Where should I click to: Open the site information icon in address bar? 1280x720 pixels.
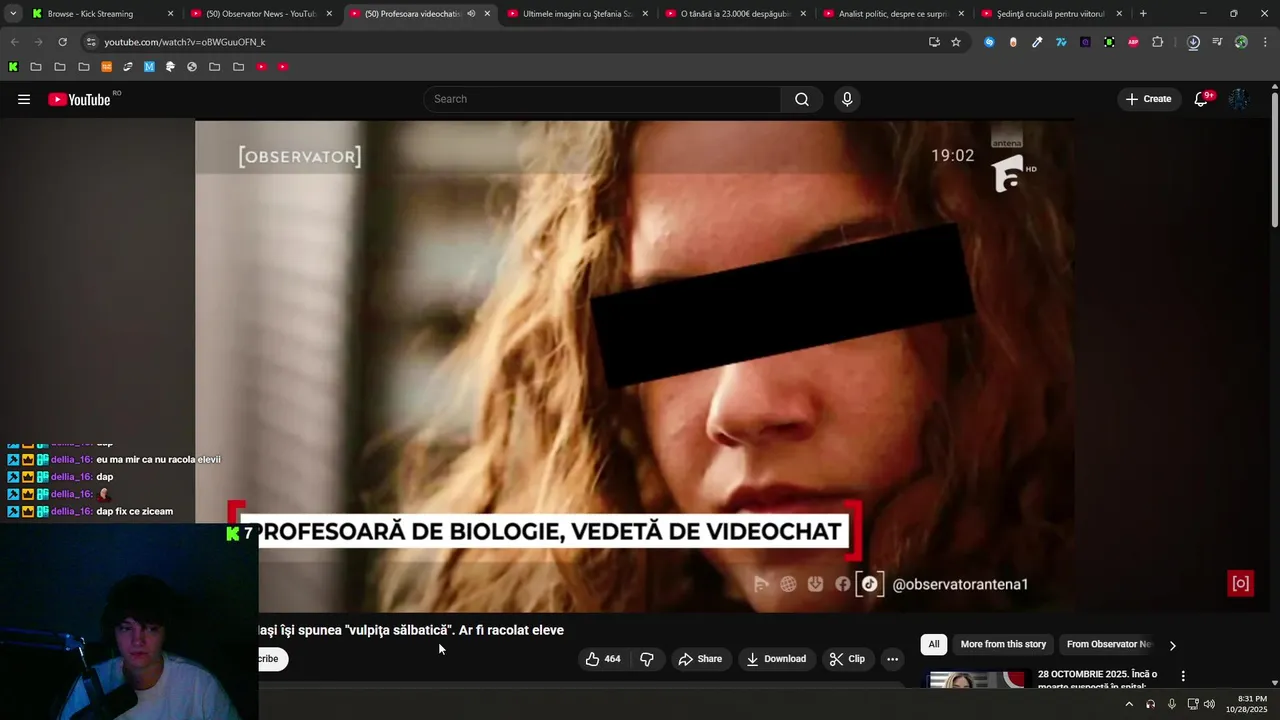[x=91, y=42]
